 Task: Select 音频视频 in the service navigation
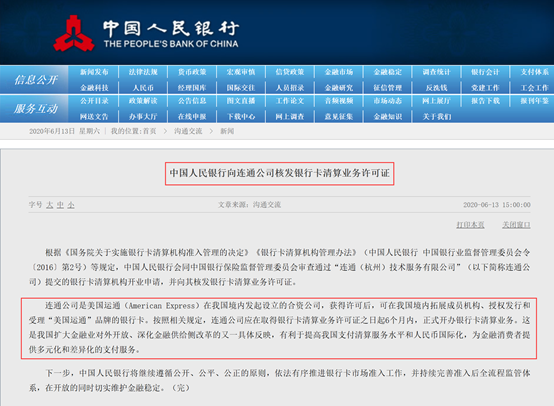click(x=339, y=101)
